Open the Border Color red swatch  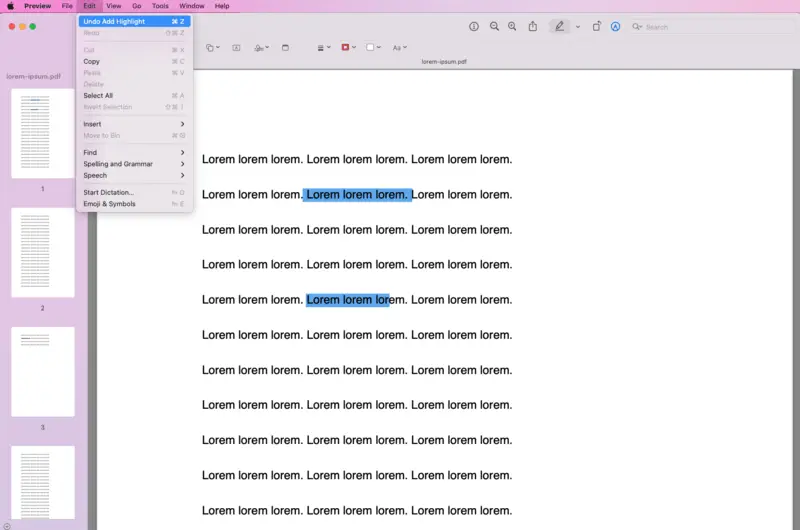pos(348,47)
